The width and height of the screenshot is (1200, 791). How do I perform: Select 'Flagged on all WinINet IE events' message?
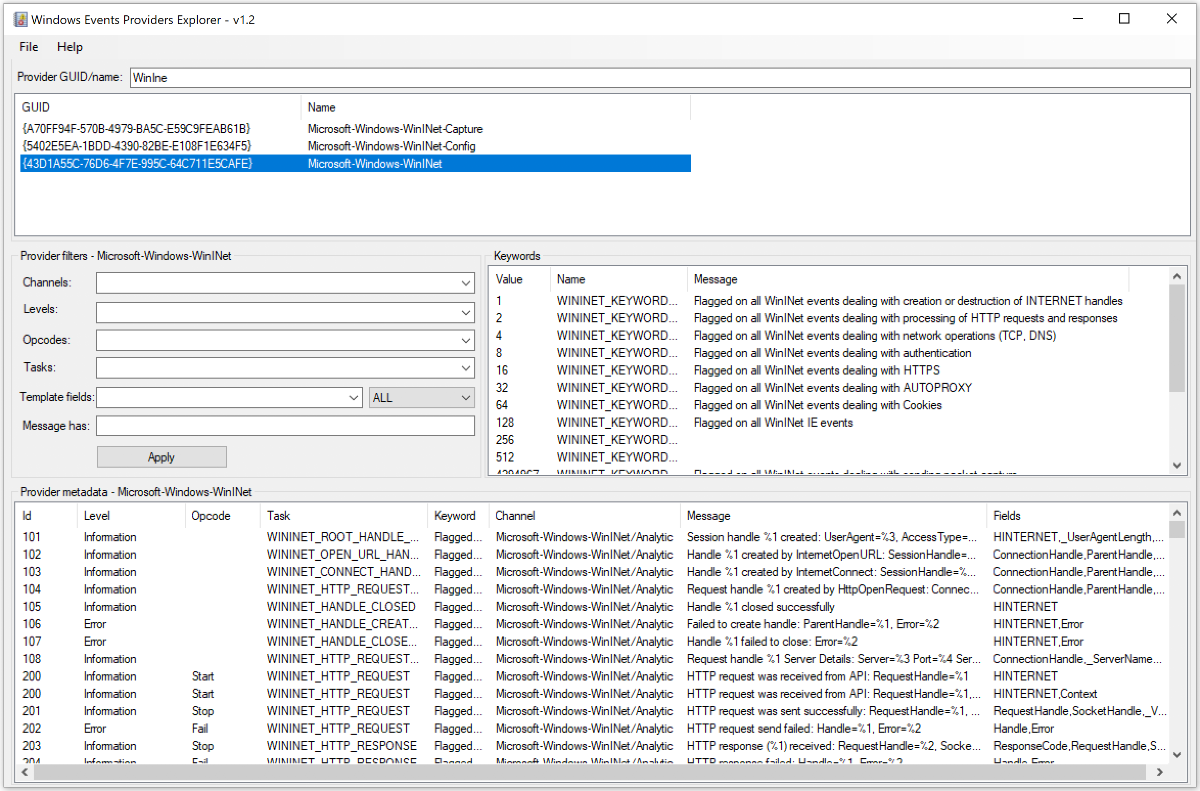(773, 423)
